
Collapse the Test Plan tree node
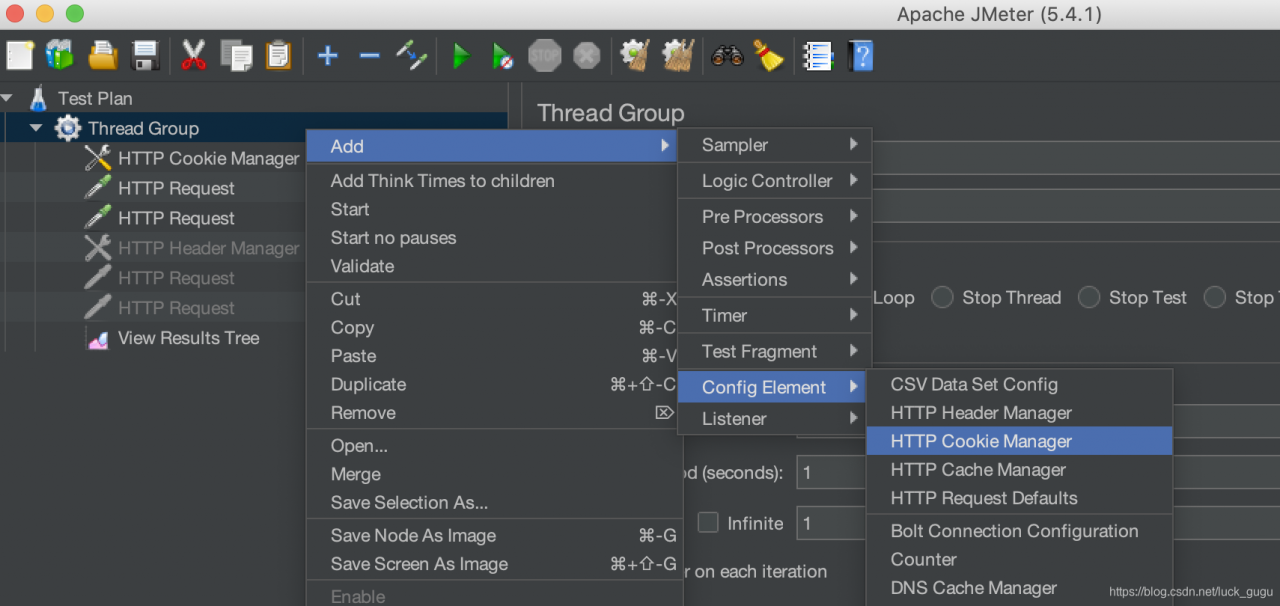[7, 98]
